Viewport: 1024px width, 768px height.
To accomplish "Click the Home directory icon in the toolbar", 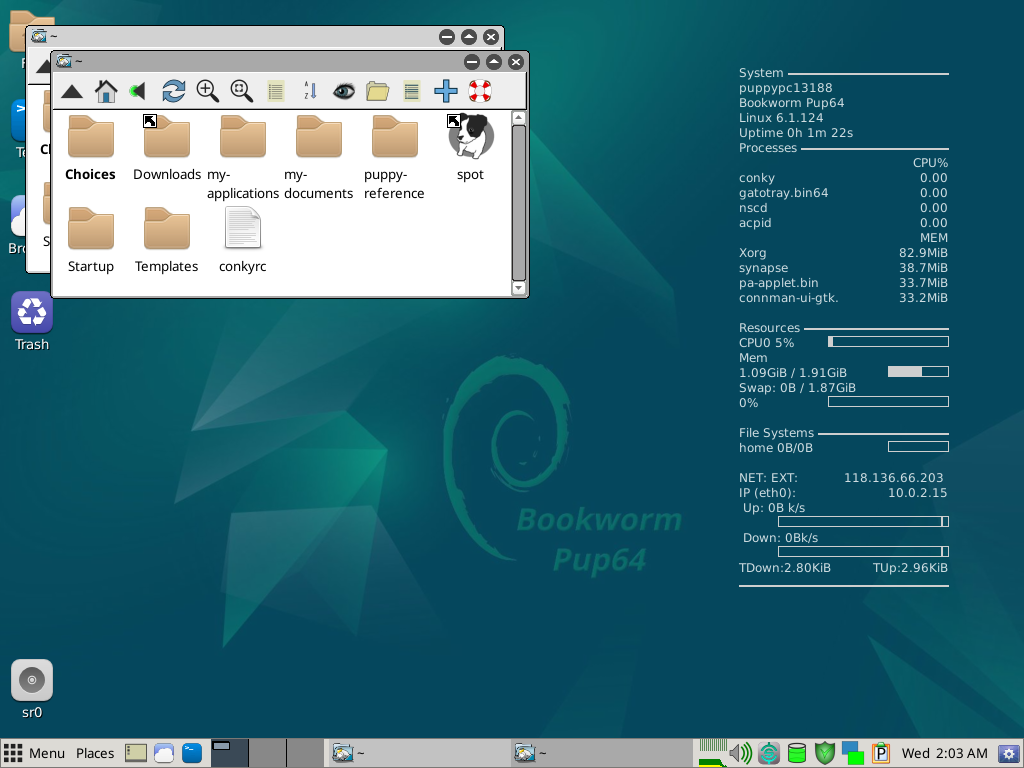I will 106,91.
